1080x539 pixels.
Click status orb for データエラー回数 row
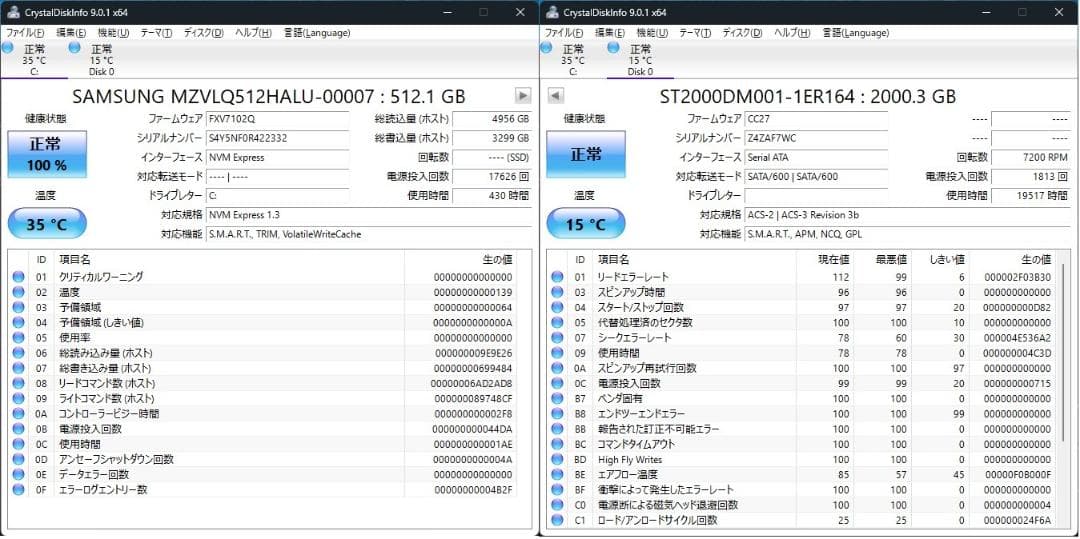[x=18, y=474]
